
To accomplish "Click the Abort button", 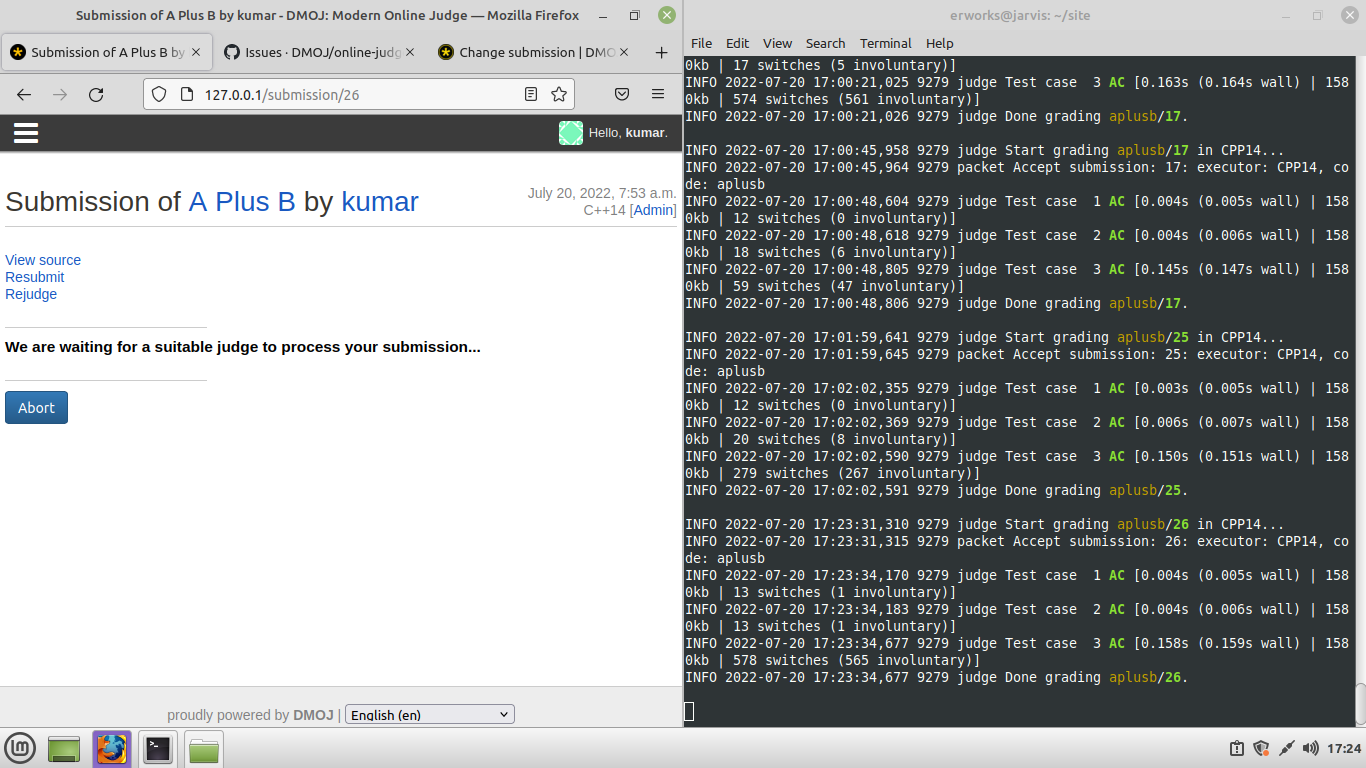I will coord(36,407).
